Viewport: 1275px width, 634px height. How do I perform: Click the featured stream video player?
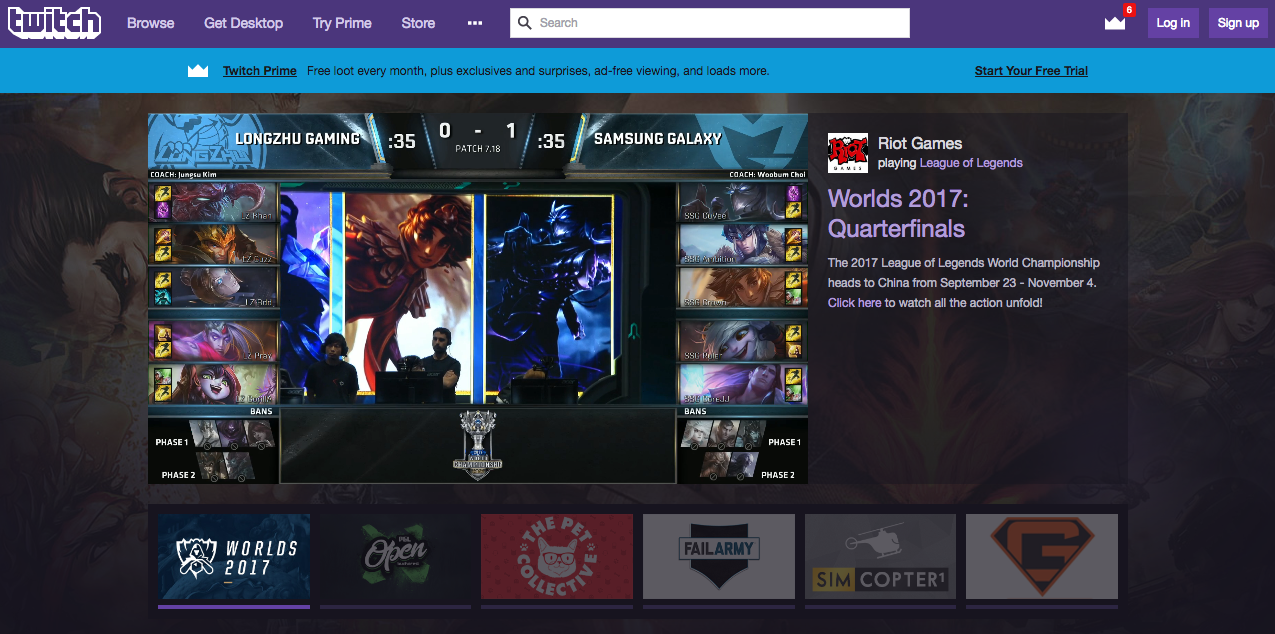pos(478,298)
